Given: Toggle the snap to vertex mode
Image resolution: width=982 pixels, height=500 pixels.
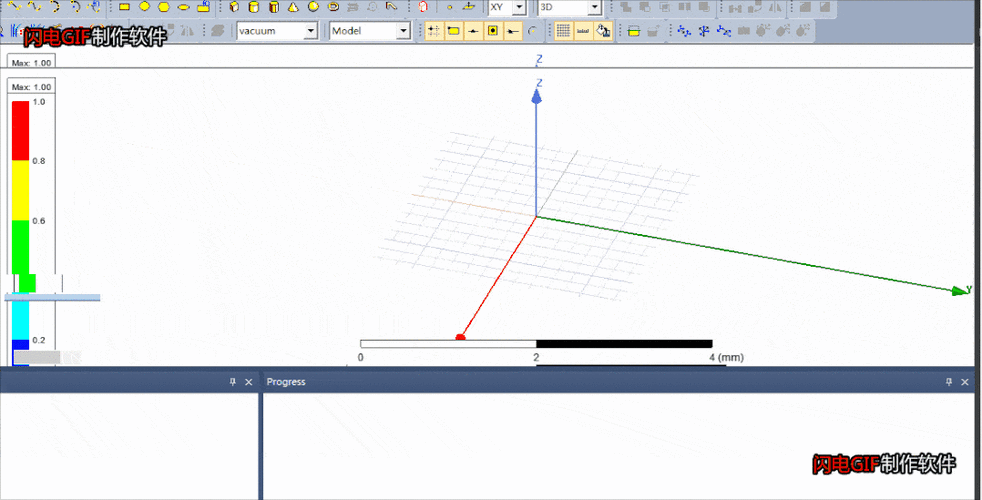Looking at the screenshot, I should [453, 31].
